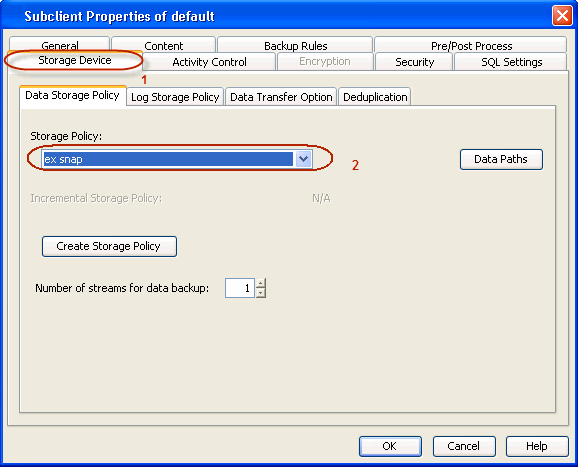Switch to Log Storage Policy sub-tab
This screenshot has width=578, height=467.
pyautogui.click(x=175, y=97)
